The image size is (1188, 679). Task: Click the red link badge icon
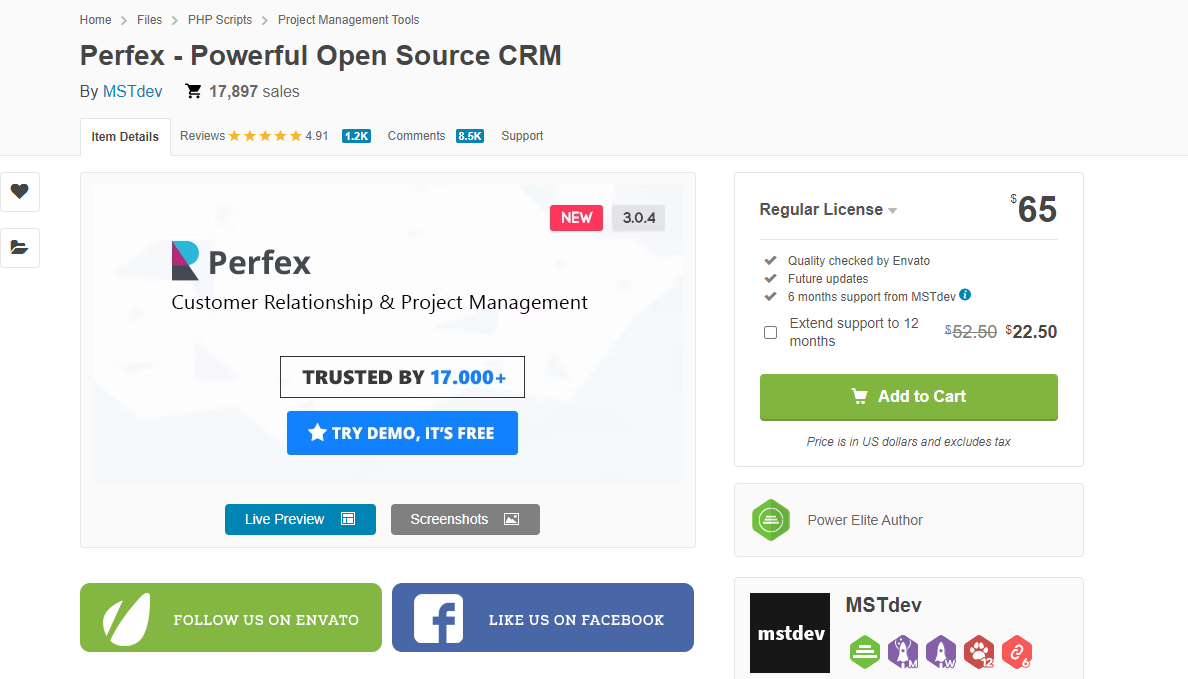click(1017, 652)
